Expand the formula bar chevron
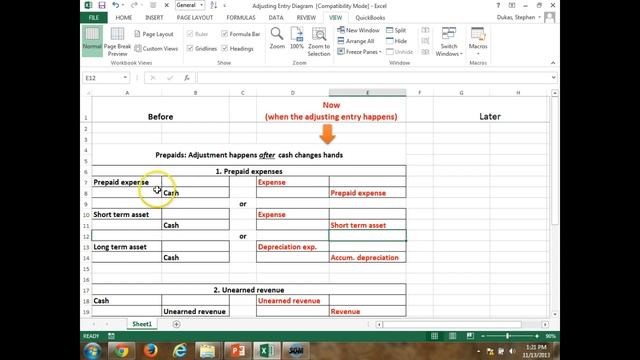 coord(553,78)
